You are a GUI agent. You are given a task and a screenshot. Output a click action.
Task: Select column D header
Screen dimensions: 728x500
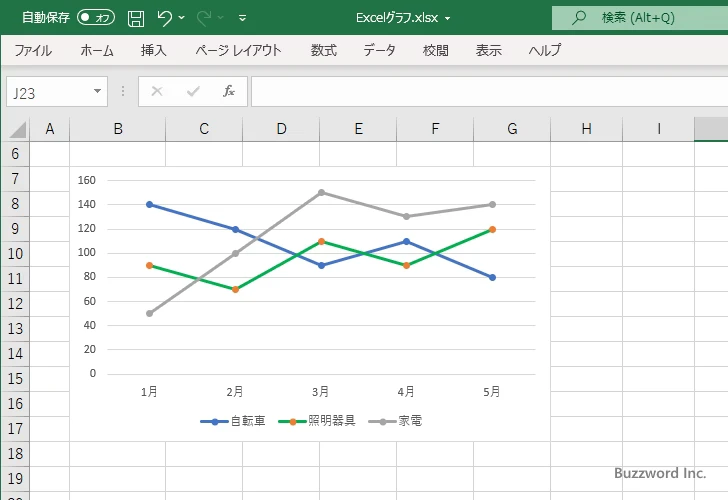coord(281,129)
